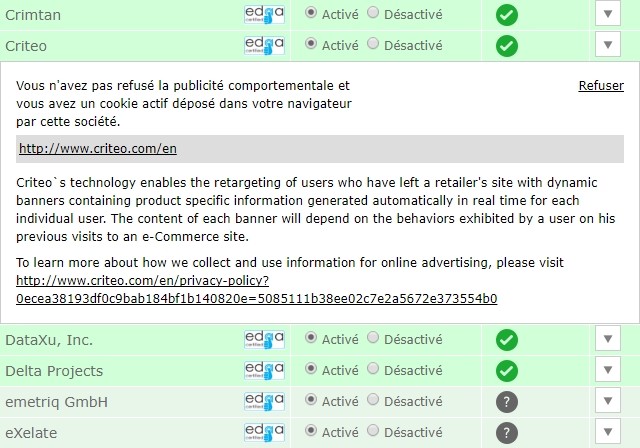Select Désactivé radio for Crimtan
Screen dimensions: 640x448
[x=374, y=13]
